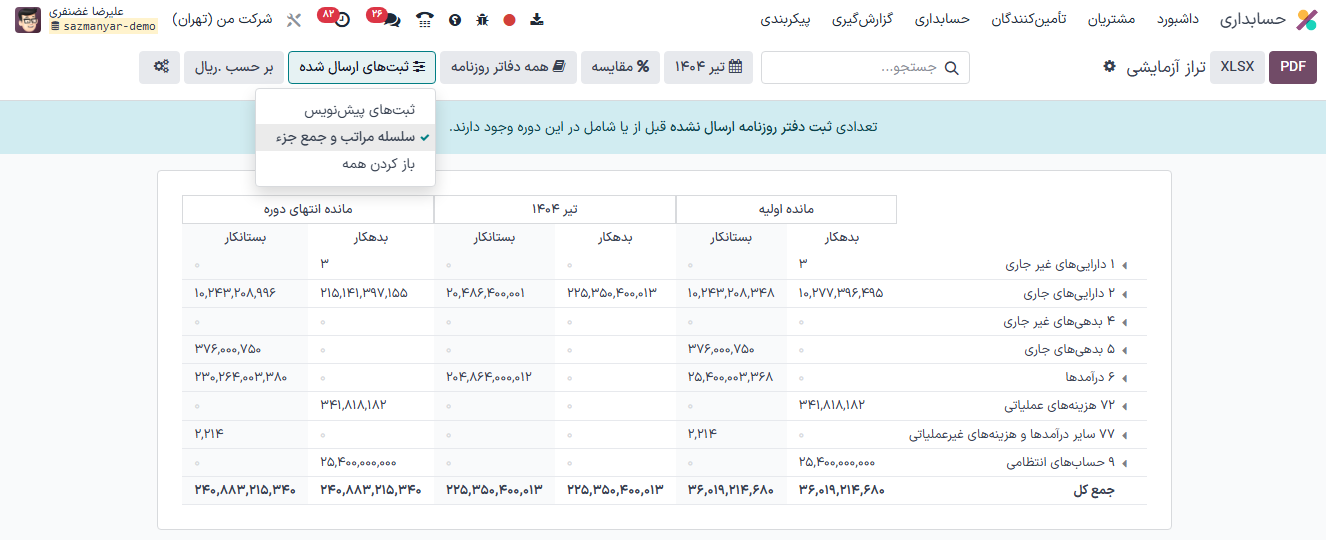Screen dimensions: 1326x540
Task: Click the download icon in top bar
Action: point(537,19)
